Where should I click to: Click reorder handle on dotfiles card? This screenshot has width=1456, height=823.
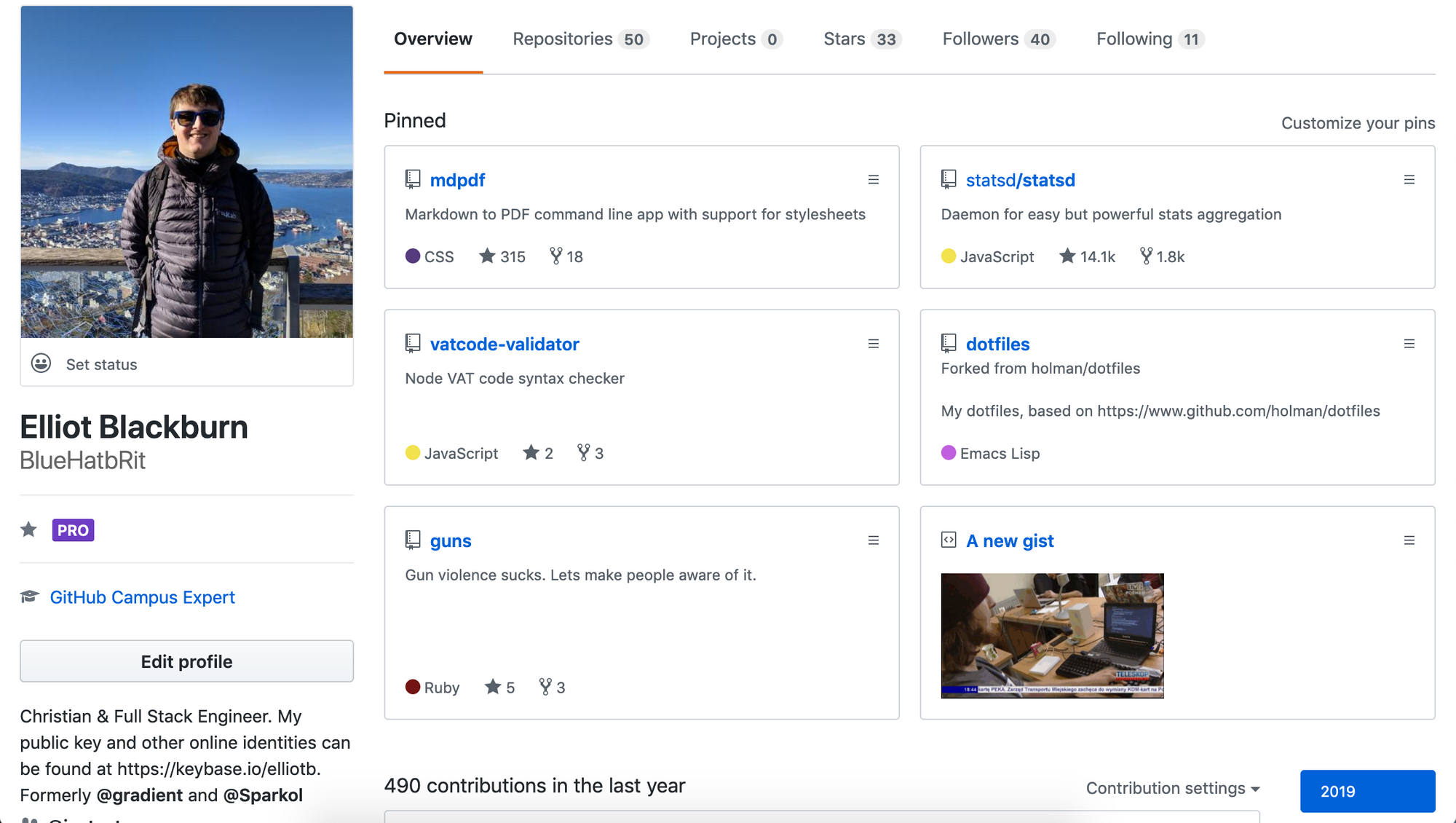point(1409,344)
